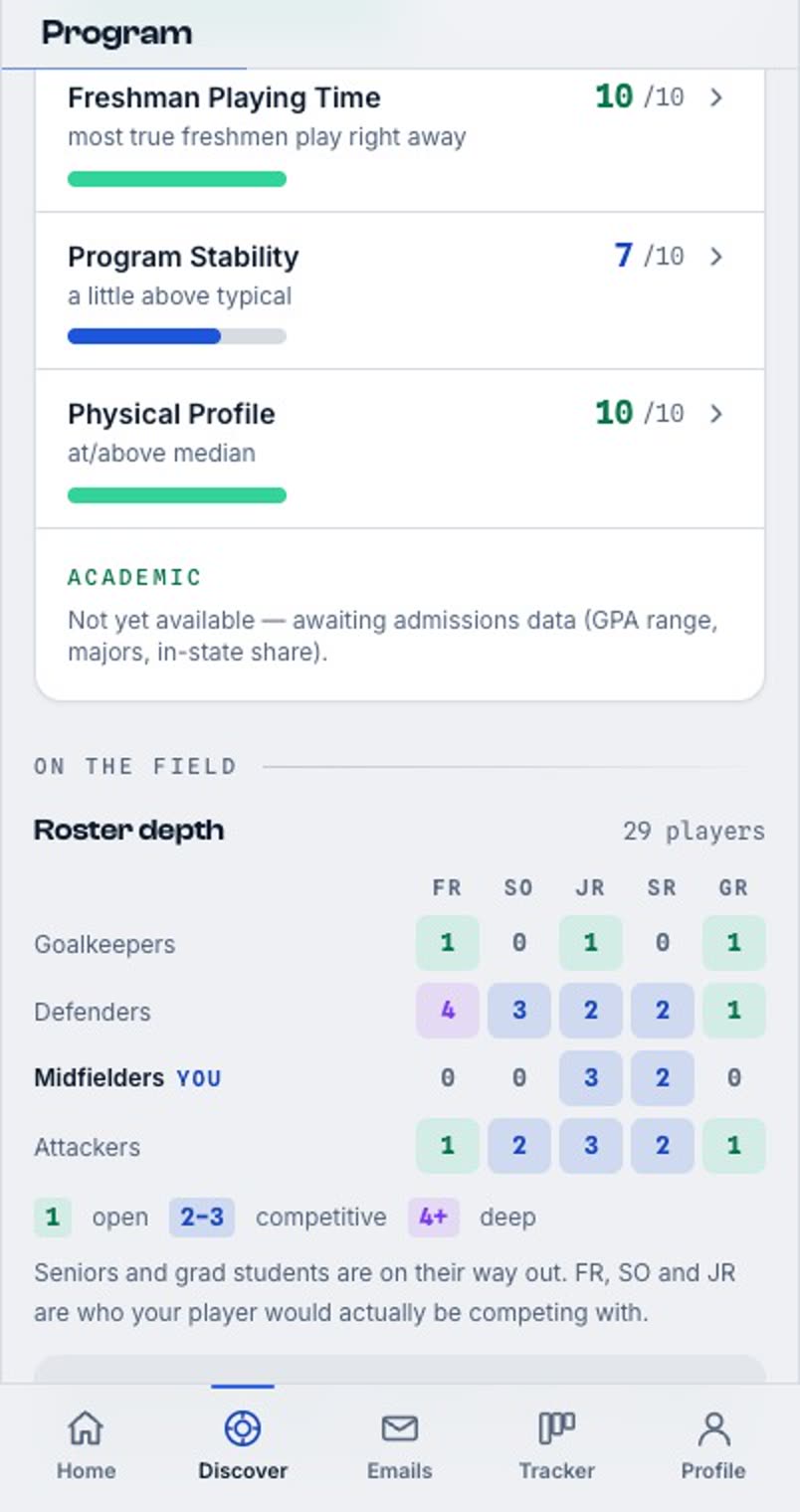This screenshot has width=800, height=1512.
Task: Select the Goalkeepers GR cell showing 1
Action: coord(734,943)
